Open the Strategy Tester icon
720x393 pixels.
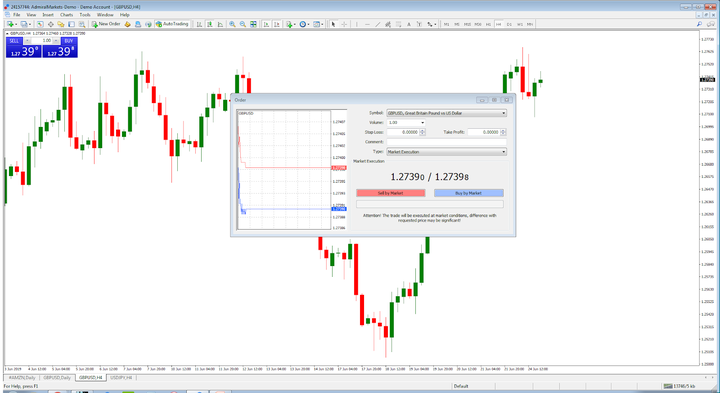pyautogui.click(x=82, y=24)
